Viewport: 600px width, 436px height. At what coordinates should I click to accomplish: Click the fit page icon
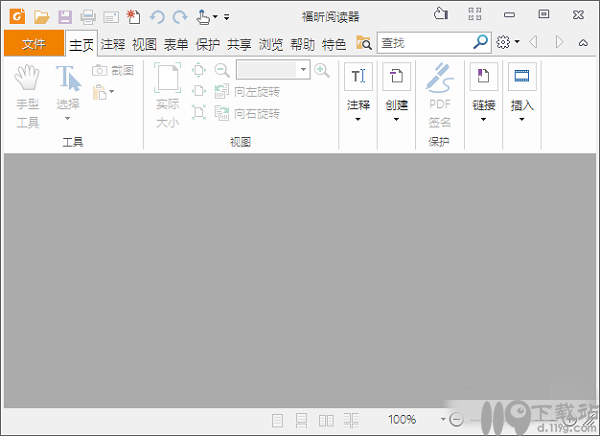[199, 70]
